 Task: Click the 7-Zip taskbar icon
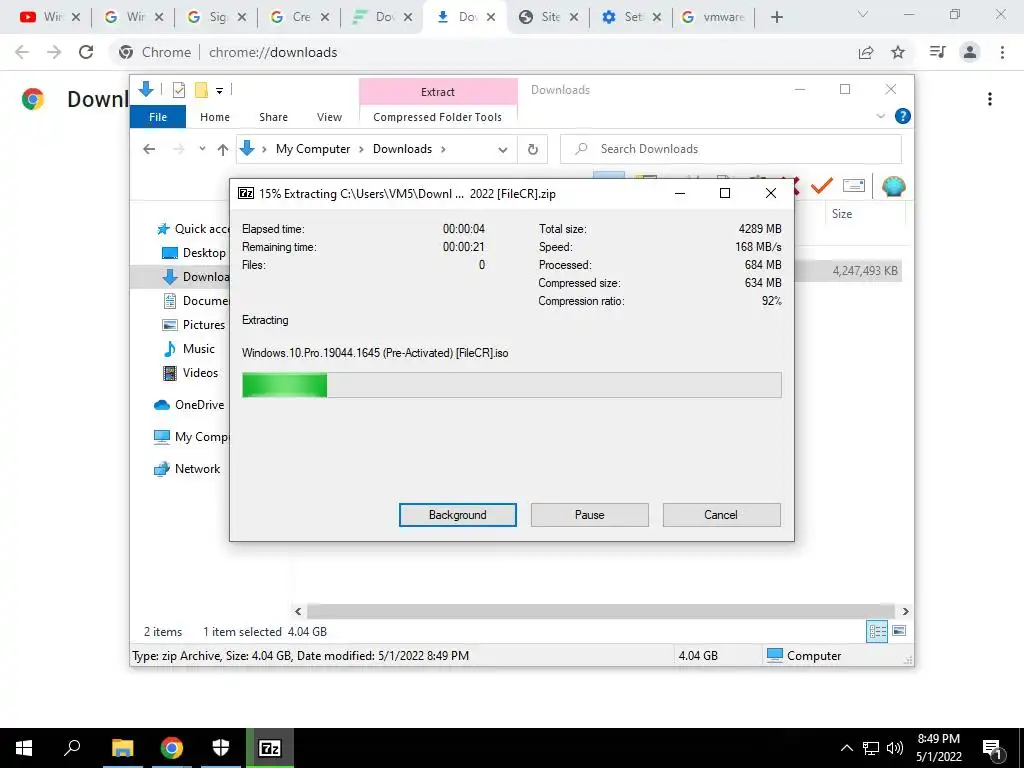pos(270,748)
